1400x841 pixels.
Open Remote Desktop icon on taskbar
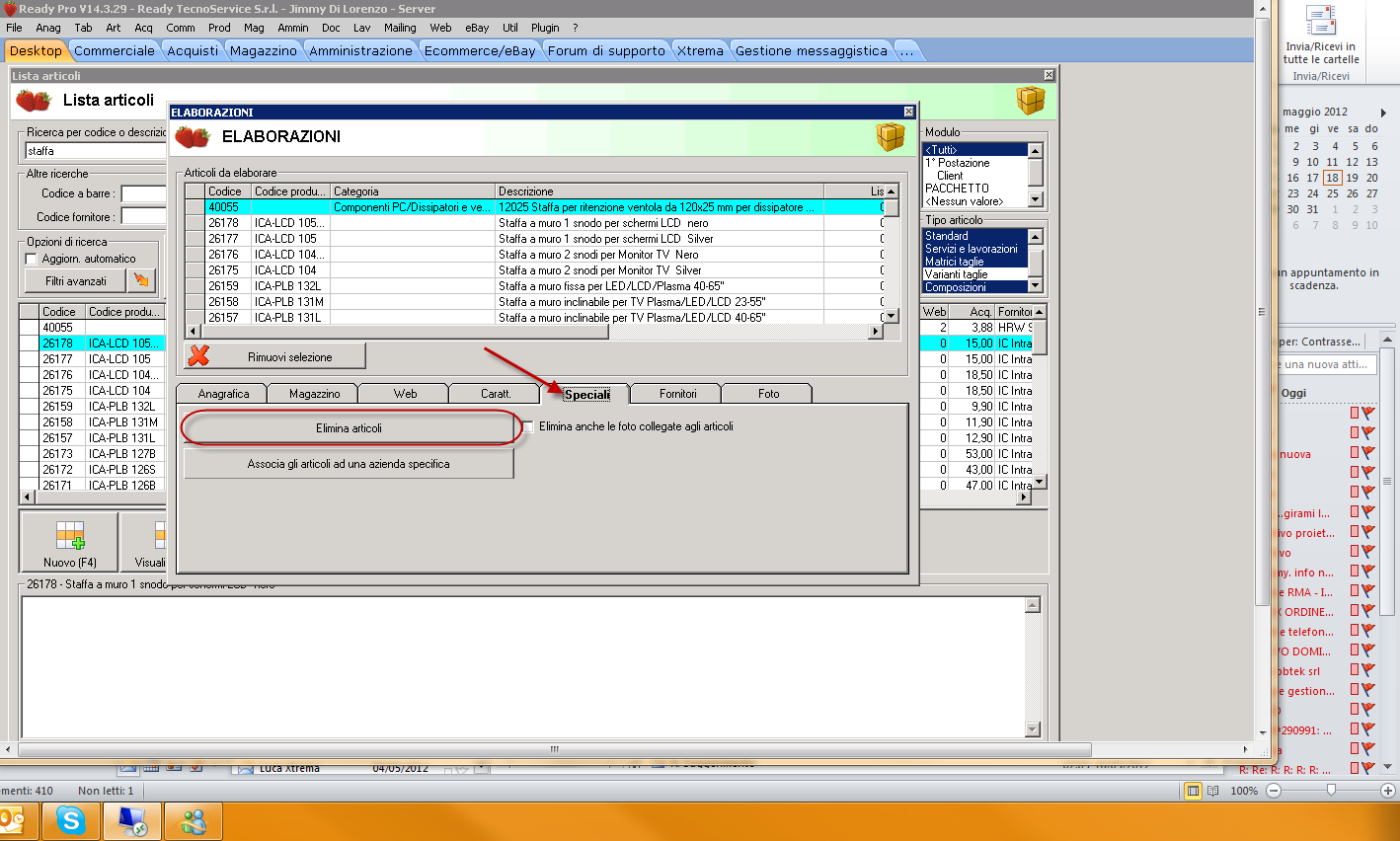point(131,820)
